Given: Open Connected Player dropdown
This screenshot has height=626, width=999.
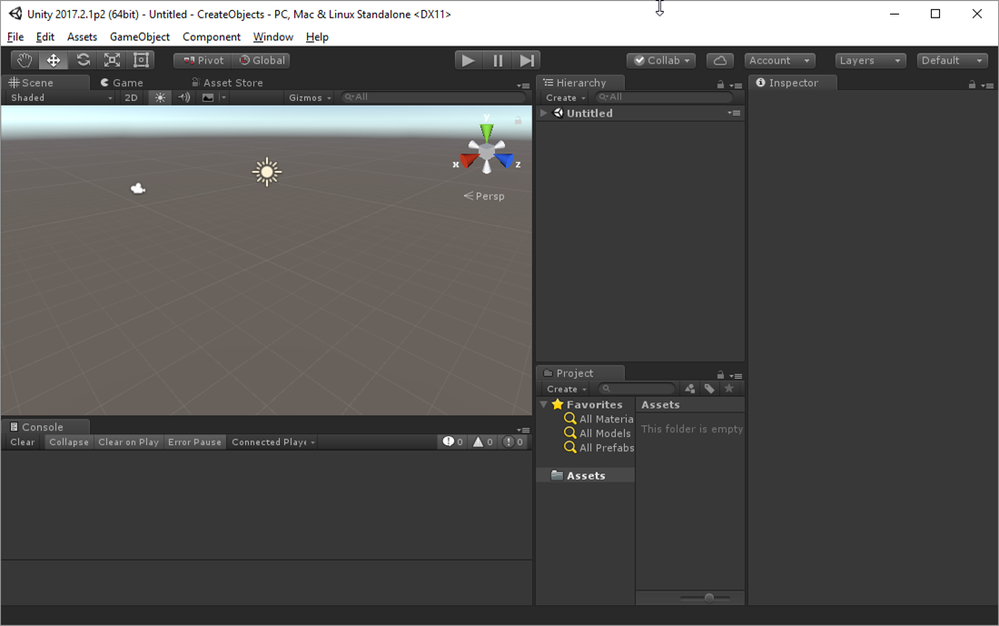Looking at the screenshot, I should click(273, 442).
